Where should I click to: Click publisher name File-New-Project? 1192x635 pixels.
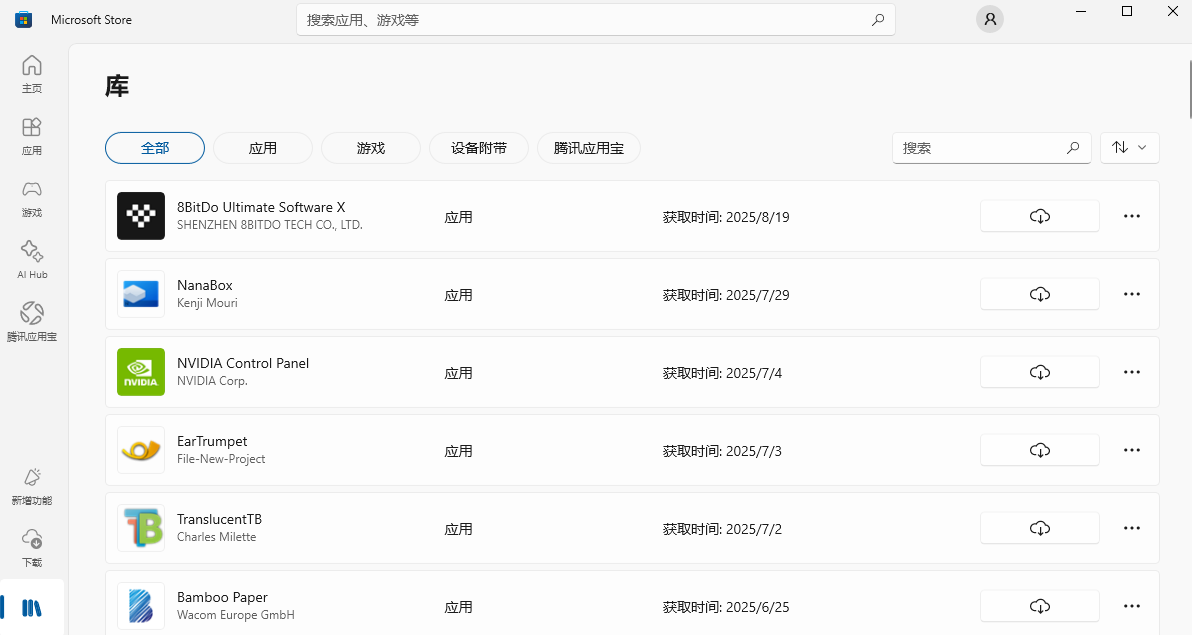(x=221, y=459)
